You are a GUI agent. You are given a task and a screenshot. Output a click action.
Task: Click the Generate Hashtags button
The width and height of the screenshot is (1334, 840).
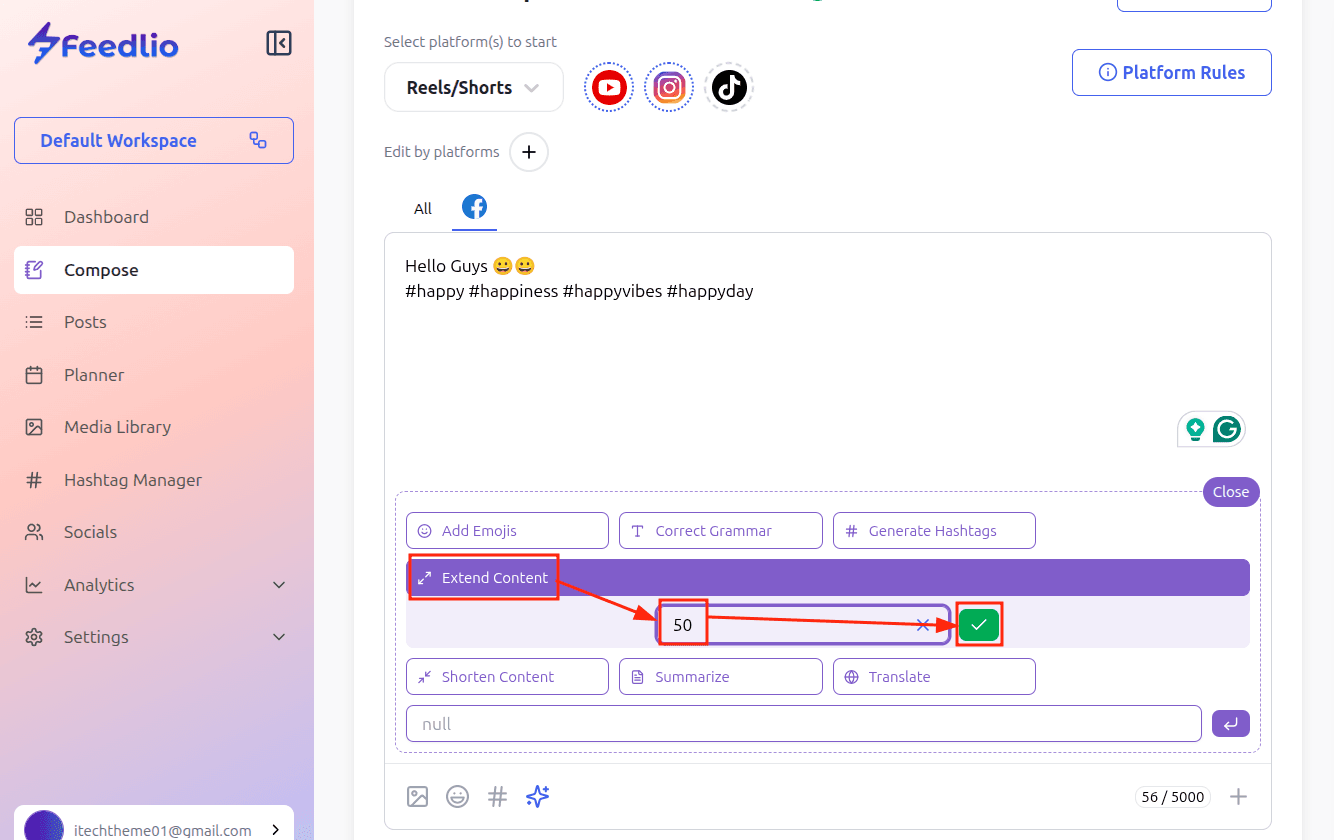pyautogui.click(x=933, y=531)
